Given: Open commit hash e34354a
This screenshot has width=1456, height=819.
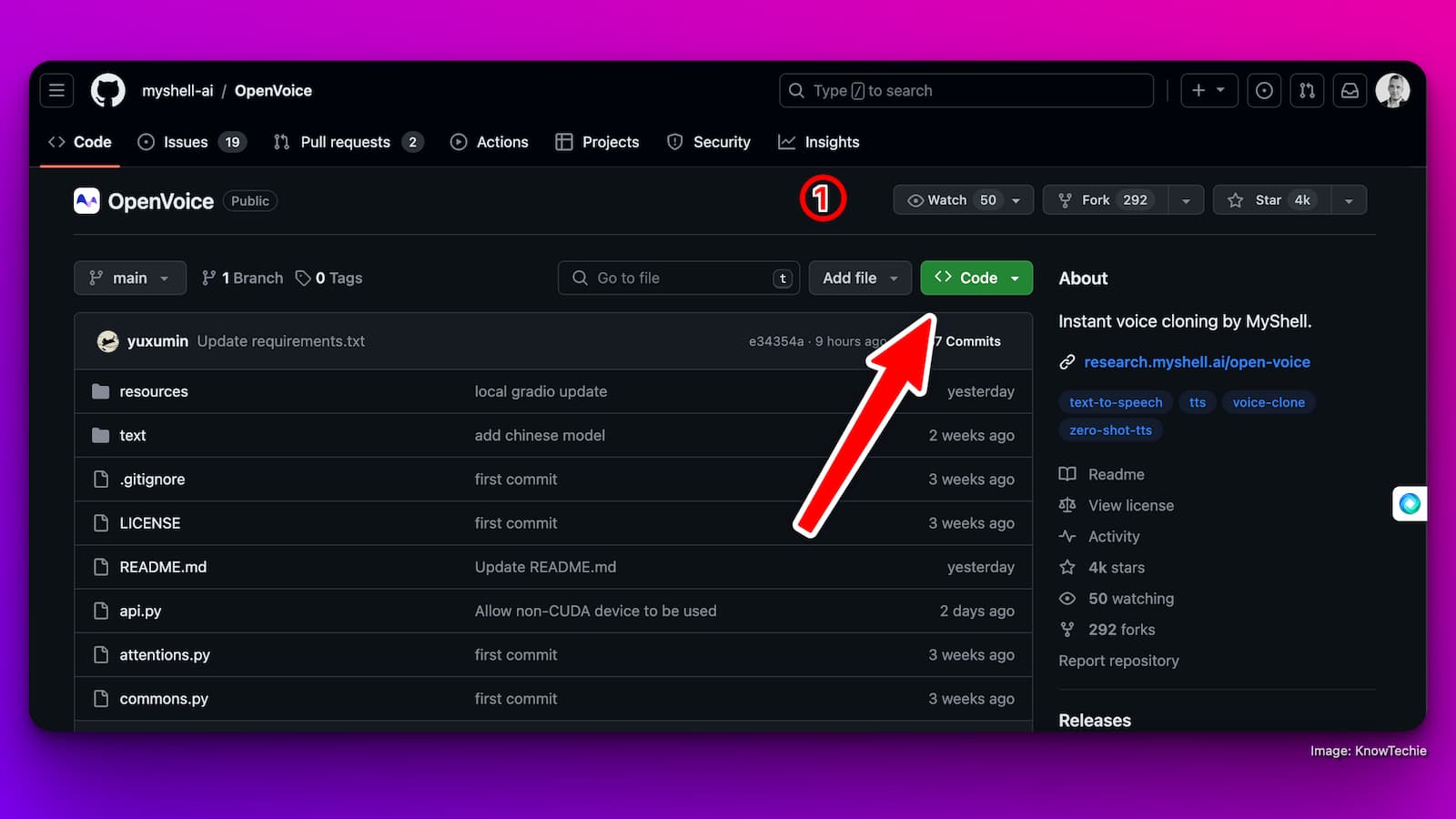Looking at the screenshot, I should tap(776, 341).
